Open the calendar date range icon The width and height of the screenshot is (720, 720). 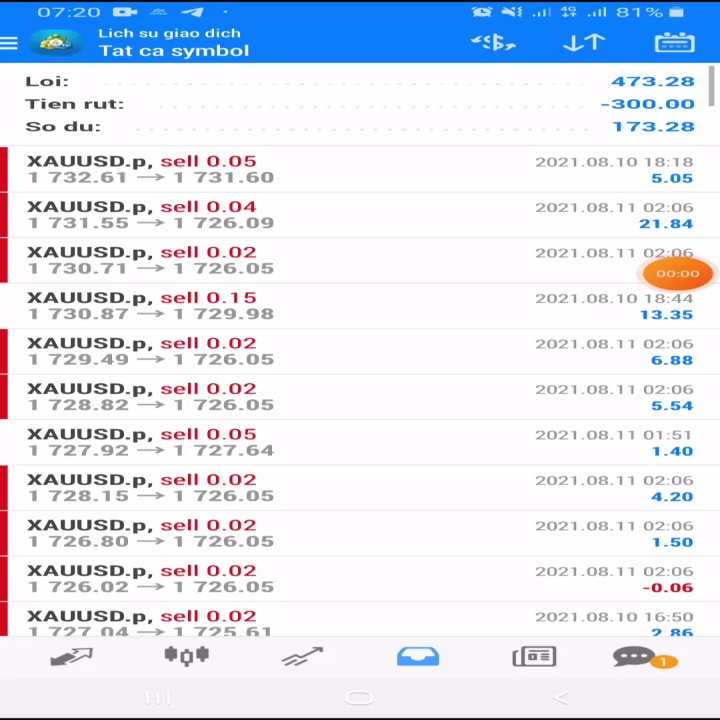(x=674, y=43)
